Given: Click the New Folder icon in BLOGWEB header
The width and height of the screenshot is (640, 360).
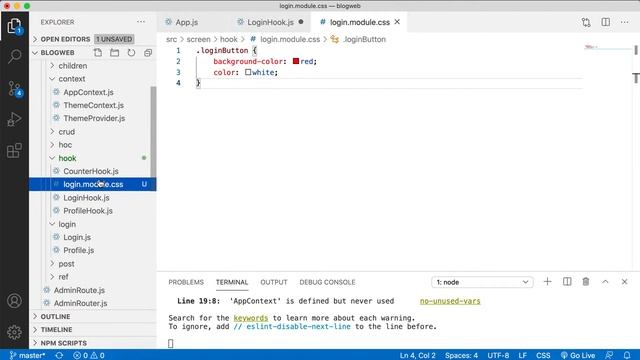Looking at the screenshot, I should click(115, 53).
